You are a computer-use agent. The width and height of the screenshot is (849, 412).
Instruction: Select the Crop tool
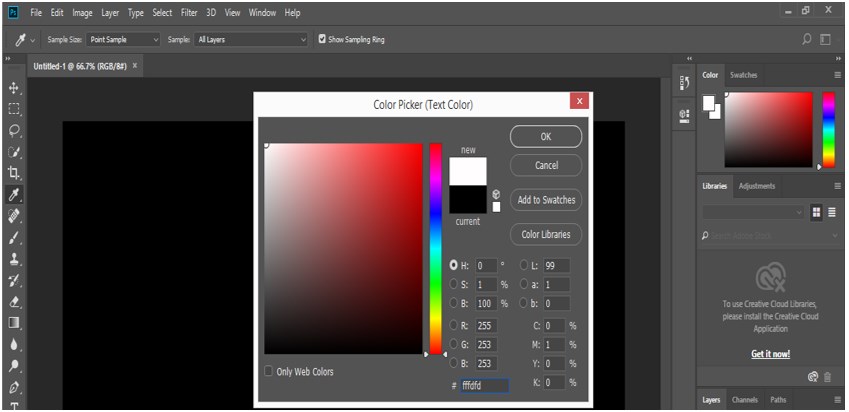pyautogui.click(x=14, y=173)
